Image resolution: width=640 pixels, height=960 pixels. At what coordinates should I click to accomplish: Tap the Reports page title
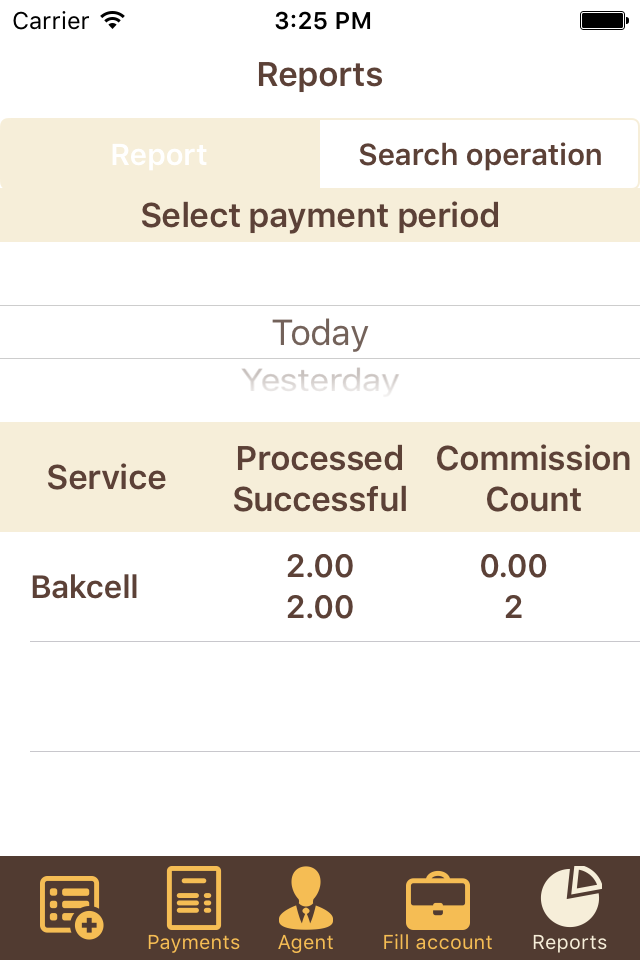(x=320, y=75)
